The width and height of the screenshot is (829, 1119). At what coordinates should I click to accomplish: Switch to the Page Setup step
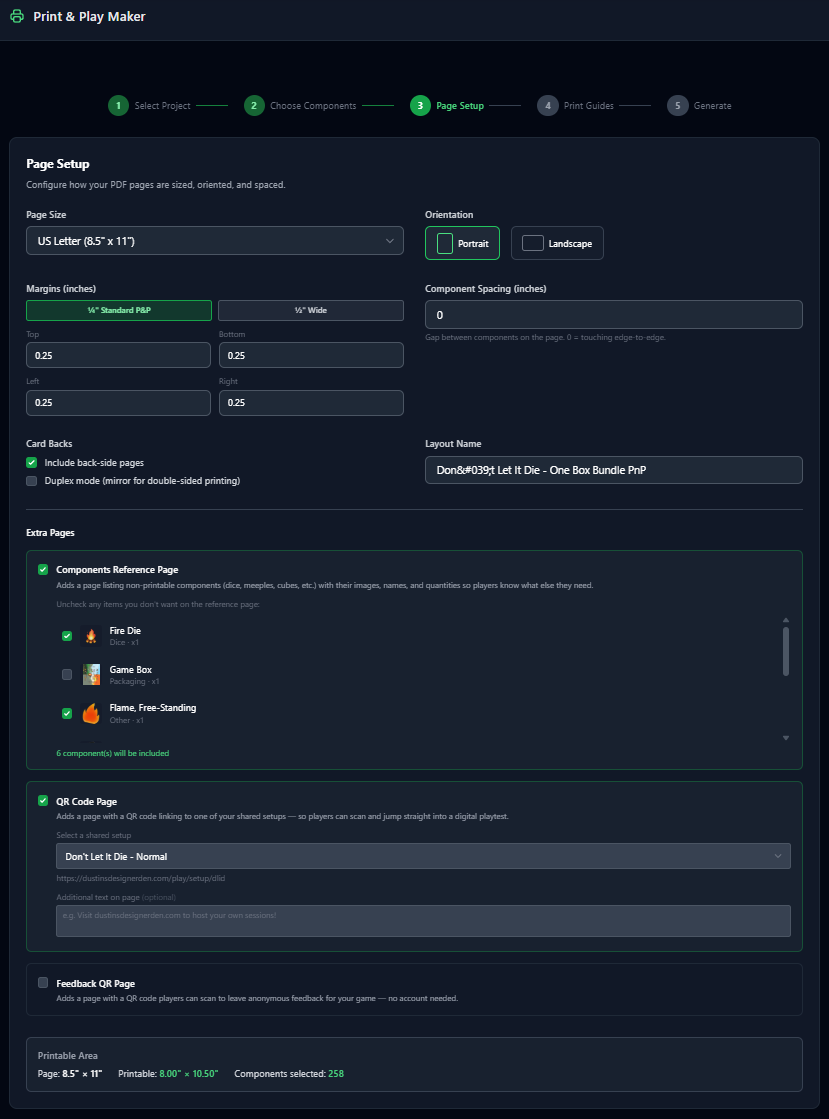pyautogui.click(x=419, y=104)
